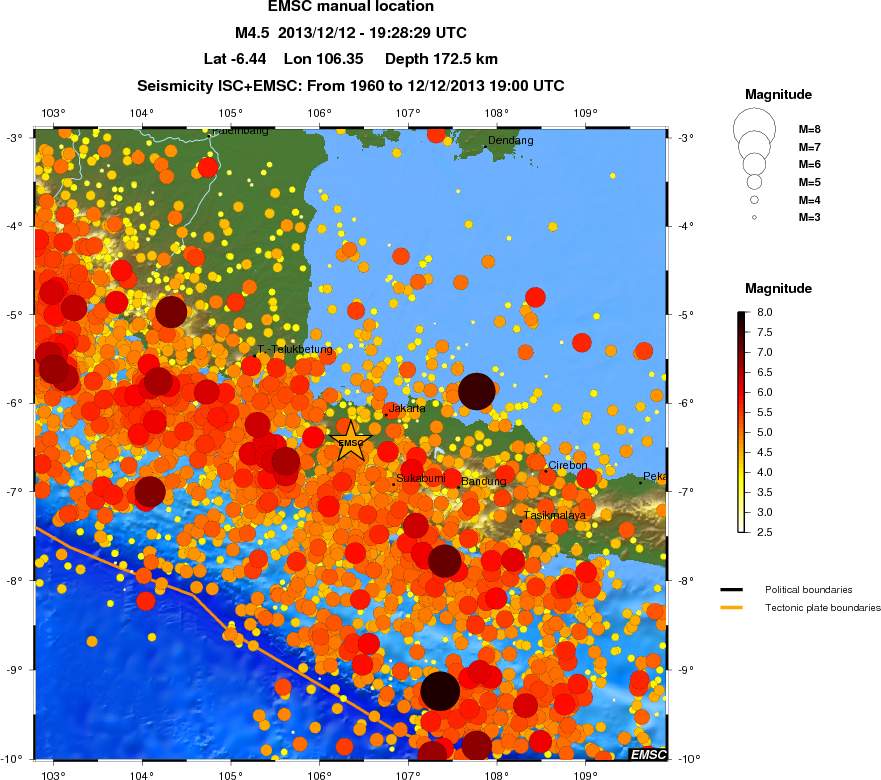Click the '5.0' color scale value
Viewport: 881px width, 780px height.
click(765, 432)
